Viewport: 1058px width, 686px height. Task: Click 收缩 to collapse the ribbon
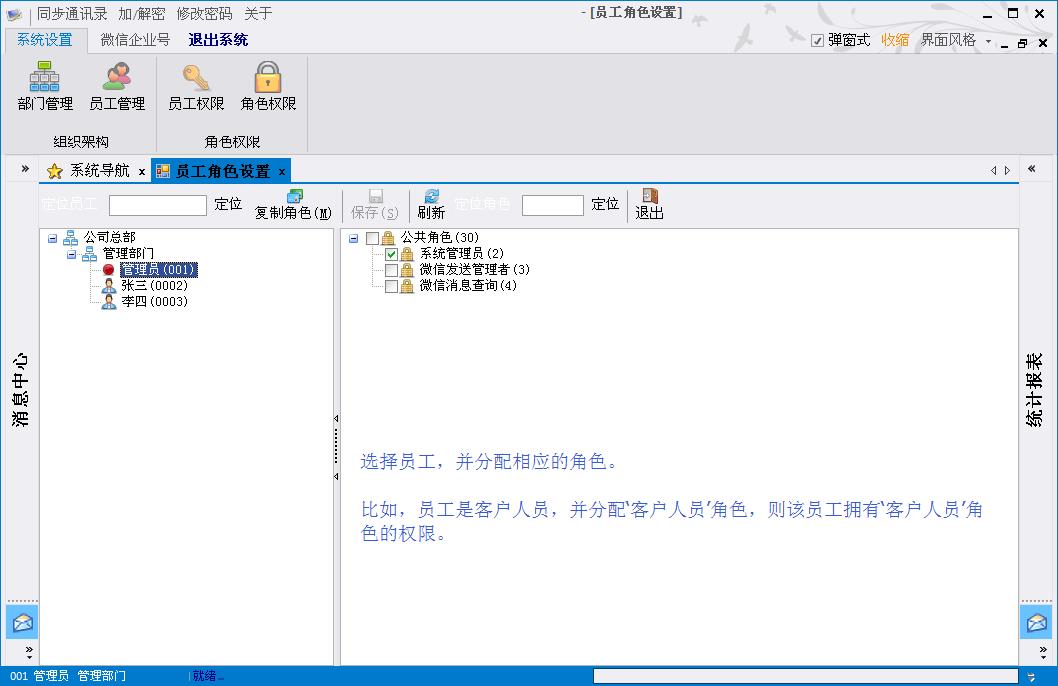pos(895,40)
